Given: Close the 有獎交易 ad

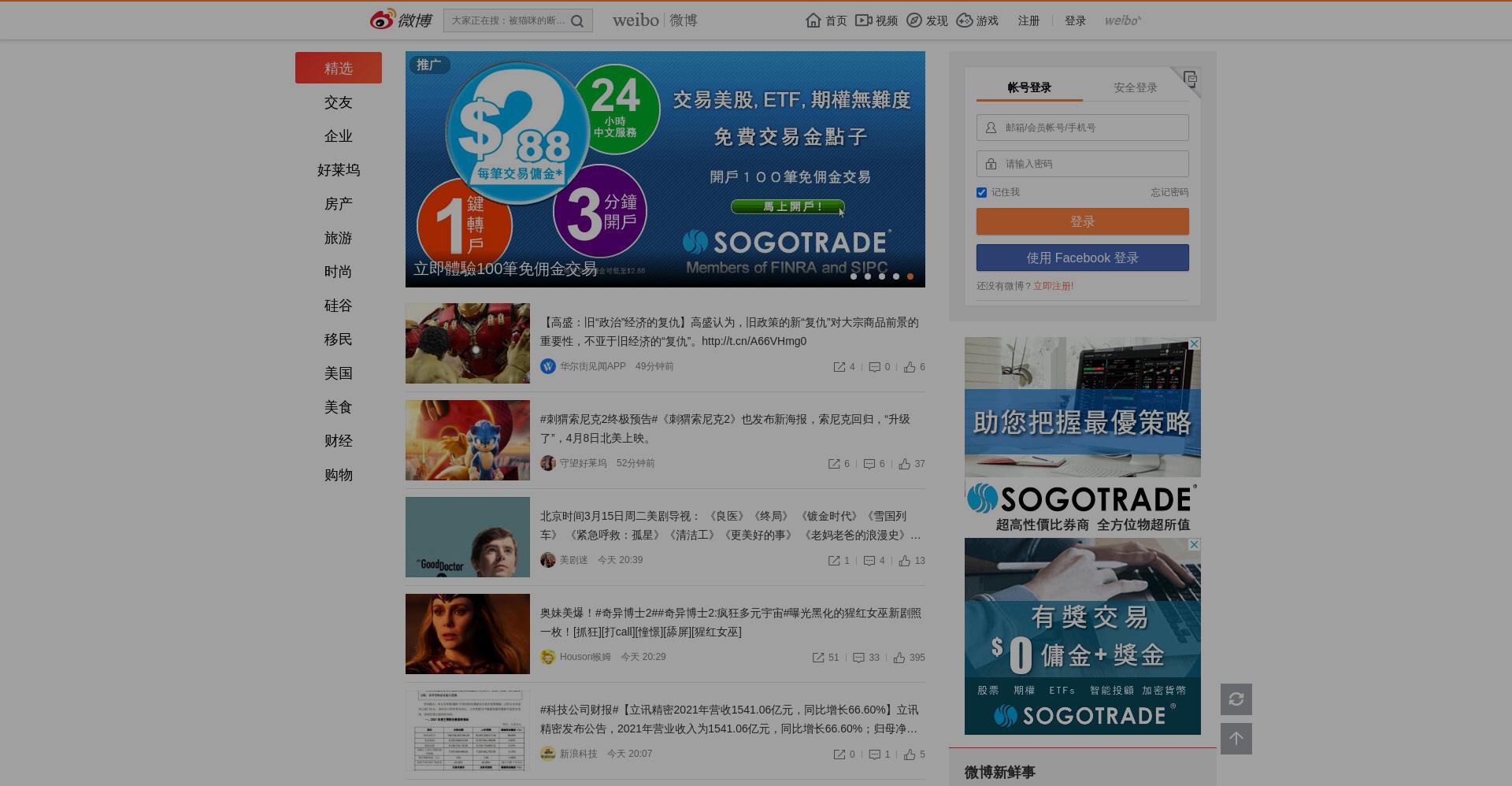Looking at the screenshot, I should 1195,545.
